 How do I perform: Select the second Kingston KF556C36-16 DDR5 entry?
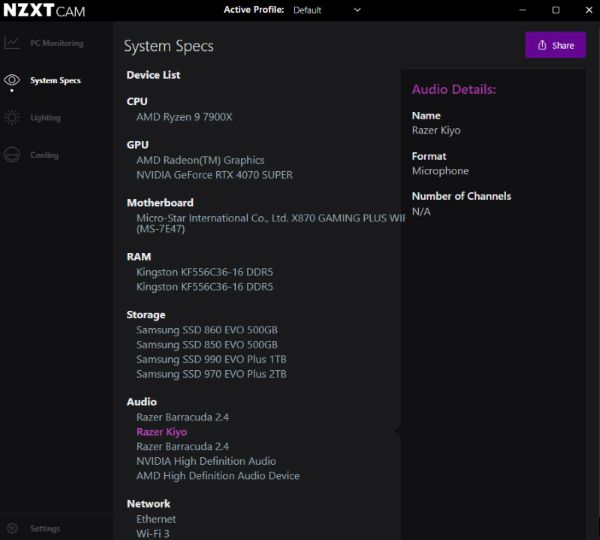[205, 287]
